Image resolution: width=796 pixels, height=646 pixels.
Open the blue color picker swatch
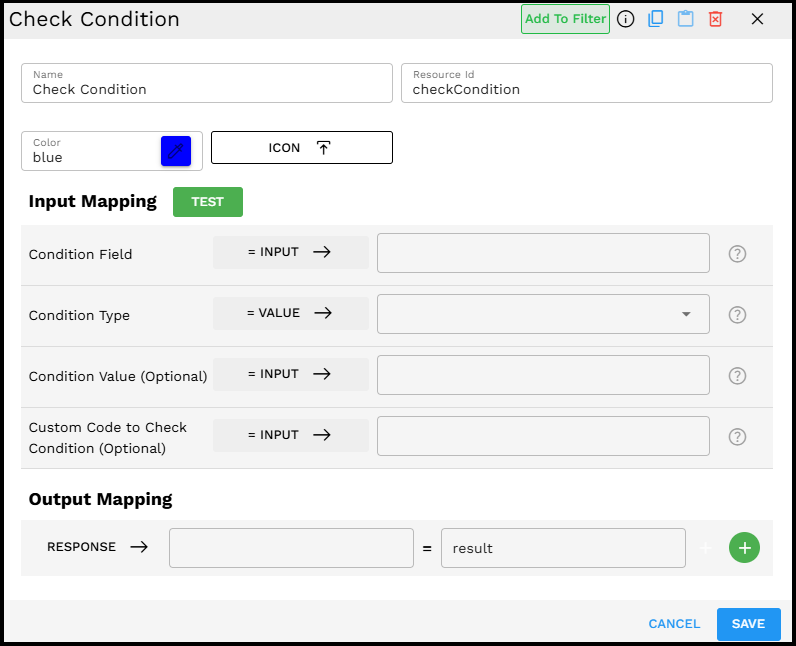(x=176, y=151)
